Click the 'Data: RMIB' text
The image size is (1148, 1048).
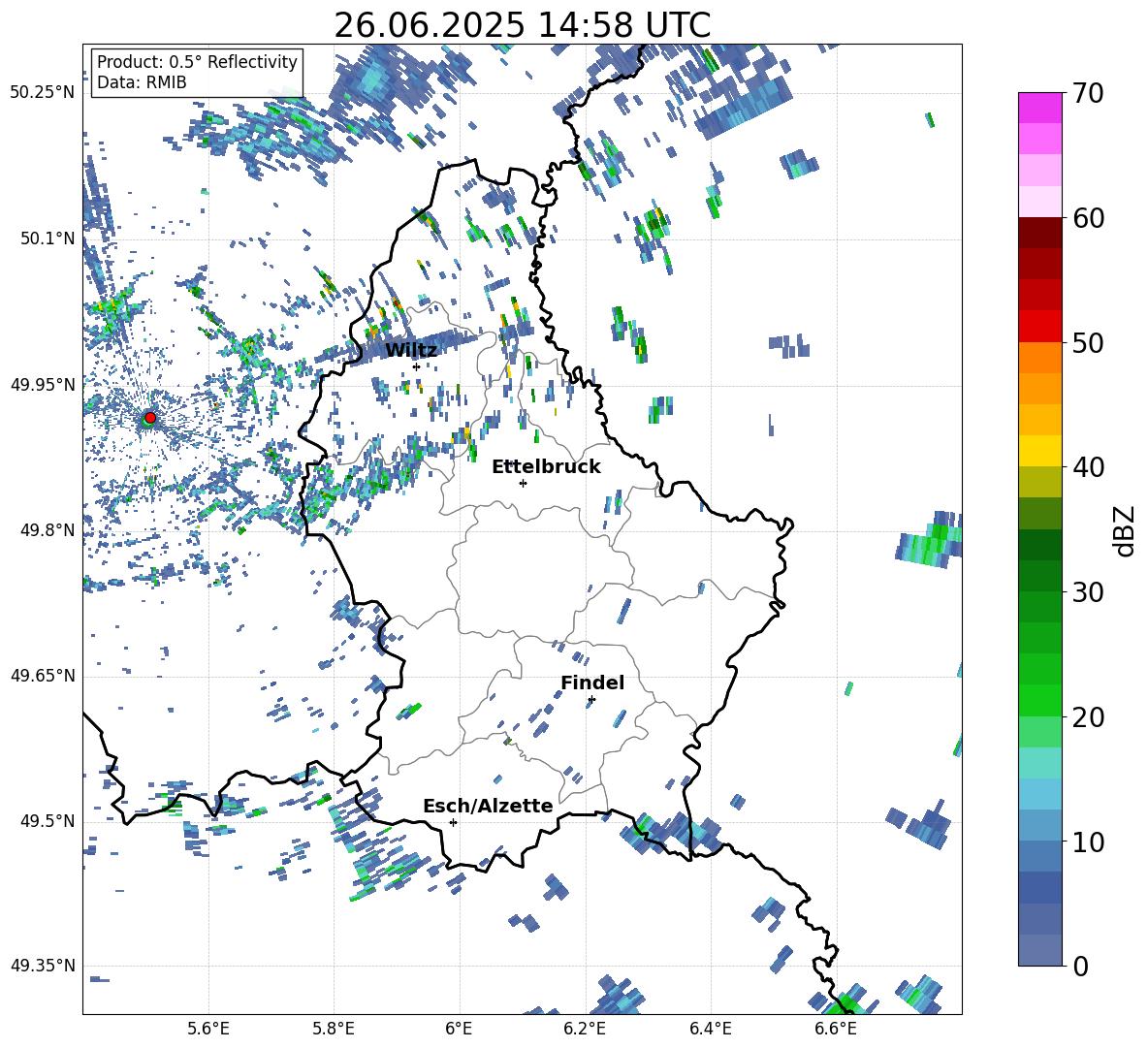[x=142, y=82]
